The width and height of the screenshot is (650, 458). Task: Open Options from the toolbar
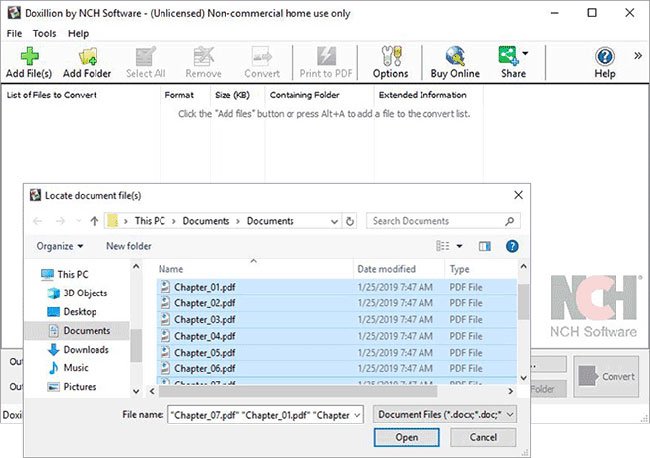[390, 63]
